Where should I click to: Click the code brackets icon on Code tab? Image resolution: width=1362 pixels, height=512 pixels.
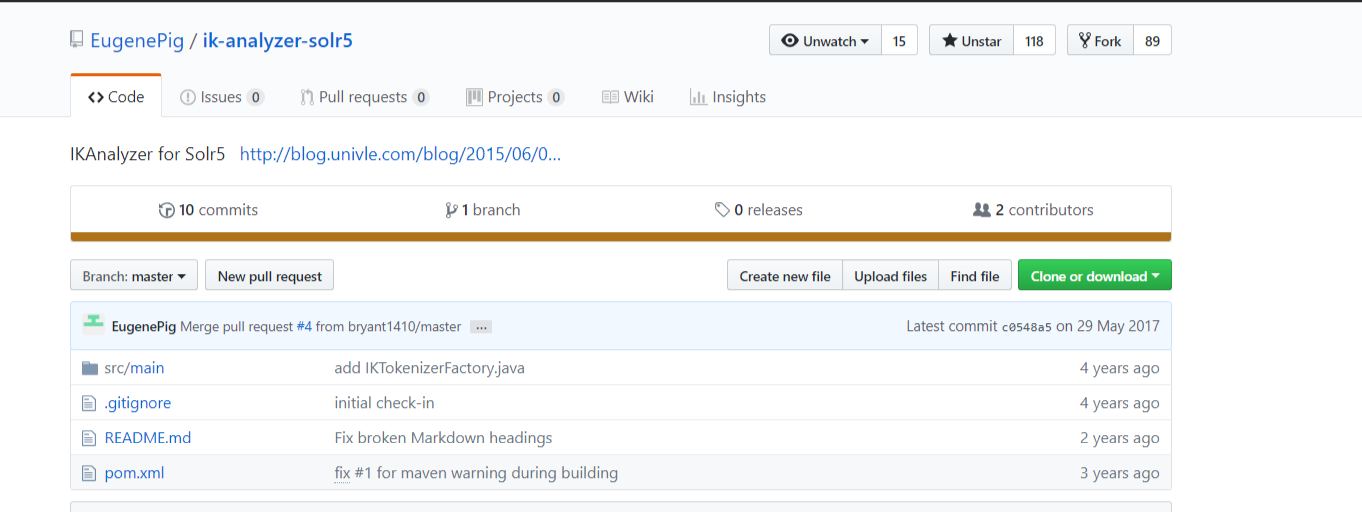tap(96, 97)
